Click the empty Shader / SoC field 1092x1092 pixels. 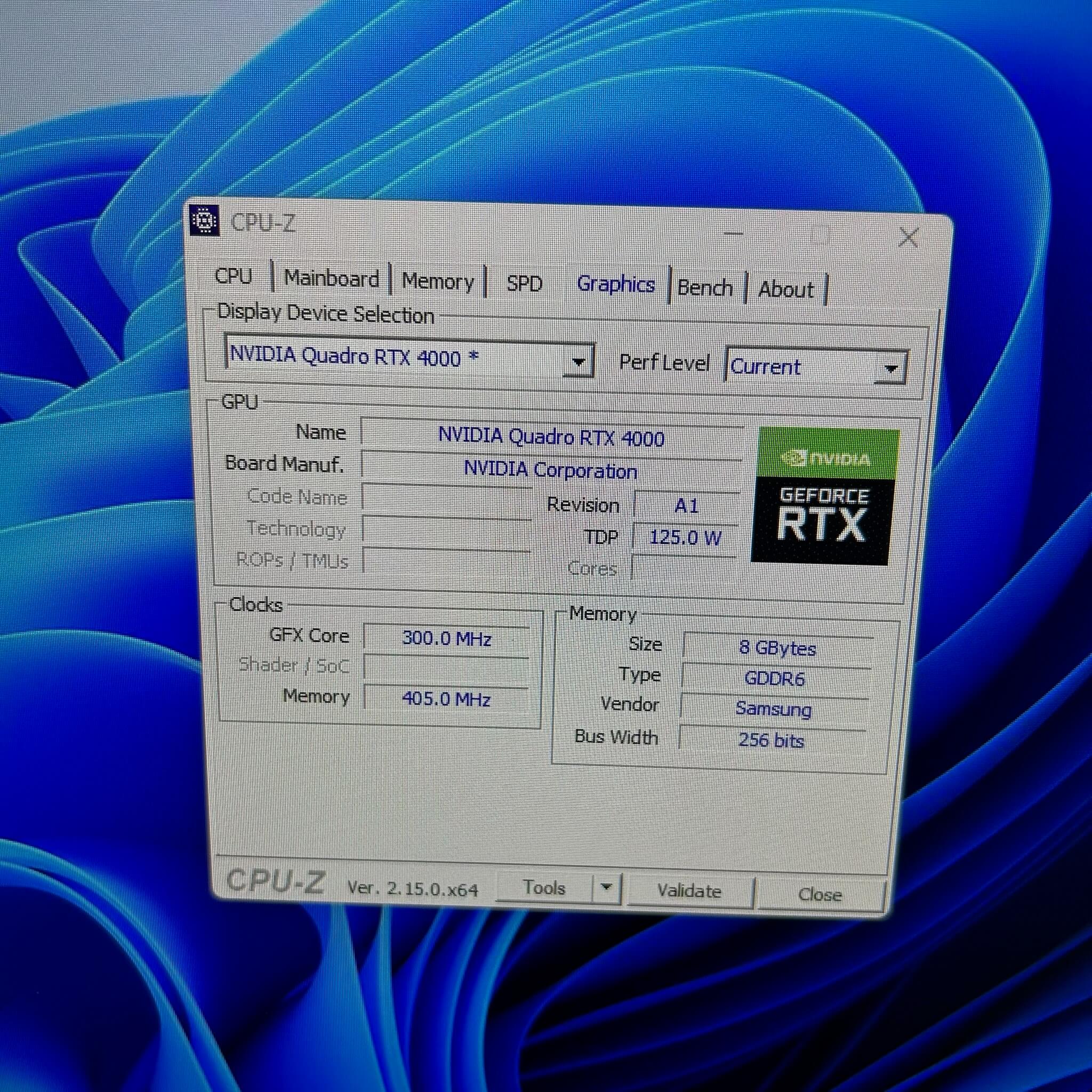(446, 668)
